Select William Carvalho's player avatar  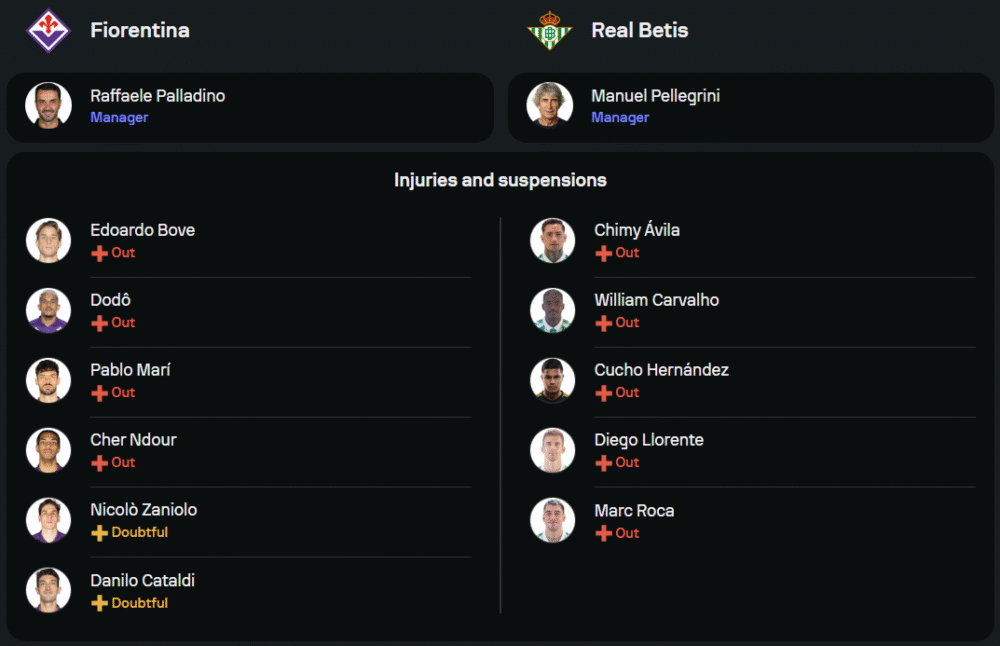point(552,310)
